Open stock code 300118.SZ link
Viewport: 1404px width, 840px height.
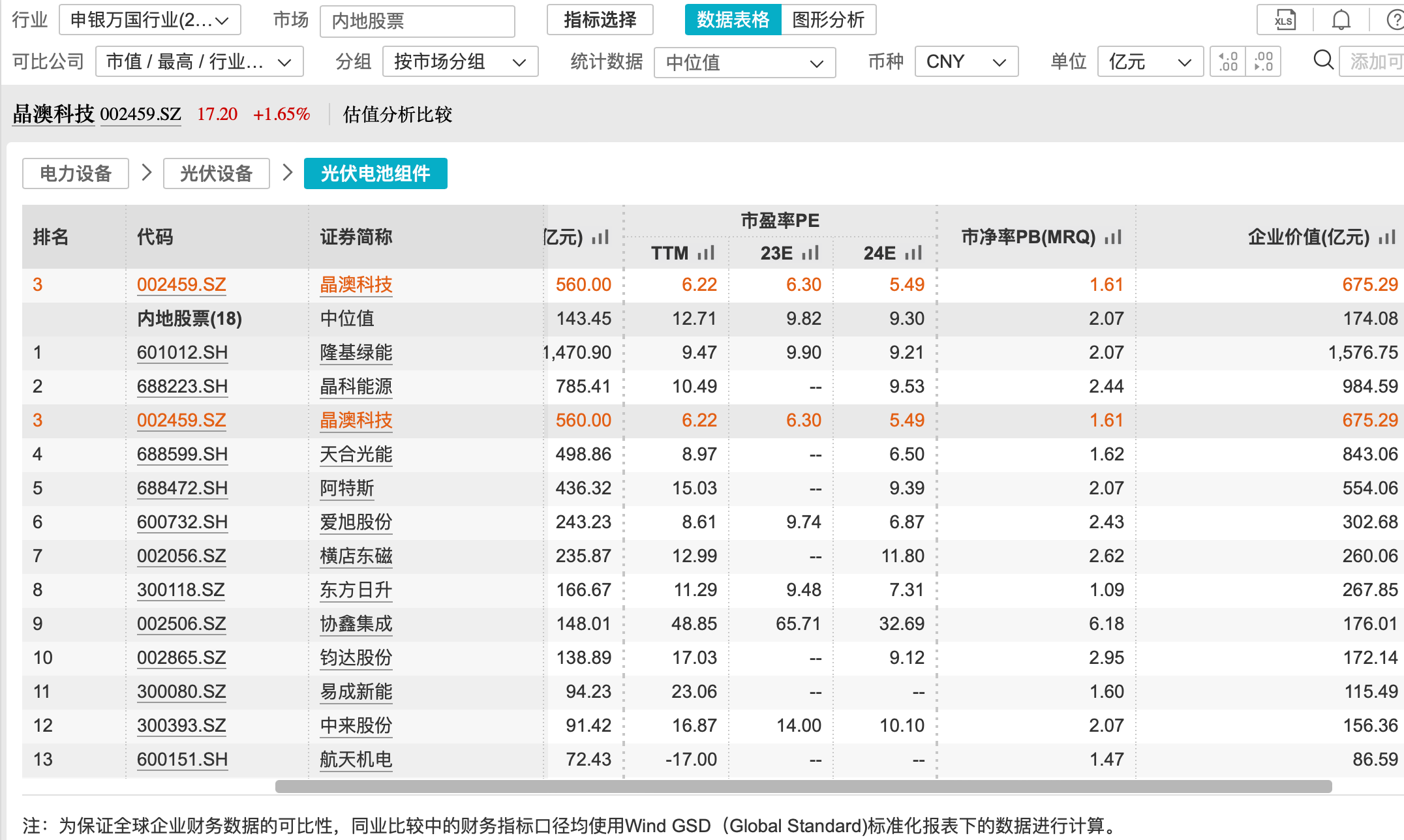pyautogui.click(x=181, y=590)
